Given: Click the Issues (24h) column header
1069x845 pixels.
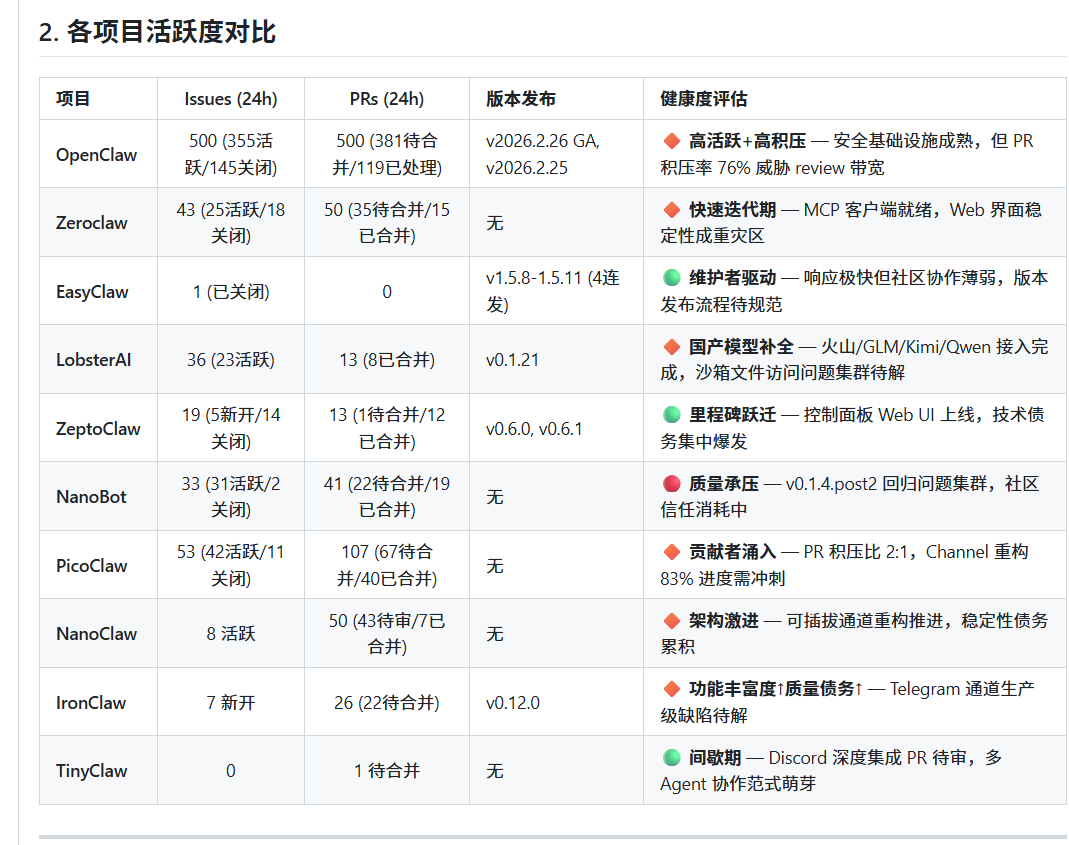Looking at the screenshot, I should pyautogui.click(x=231, y=99).
